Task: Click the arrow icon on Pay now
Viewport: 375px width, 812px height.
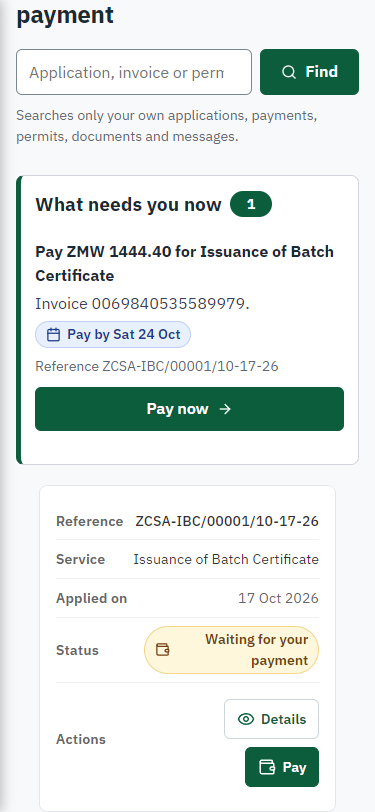Action: [x=225, y=409]
